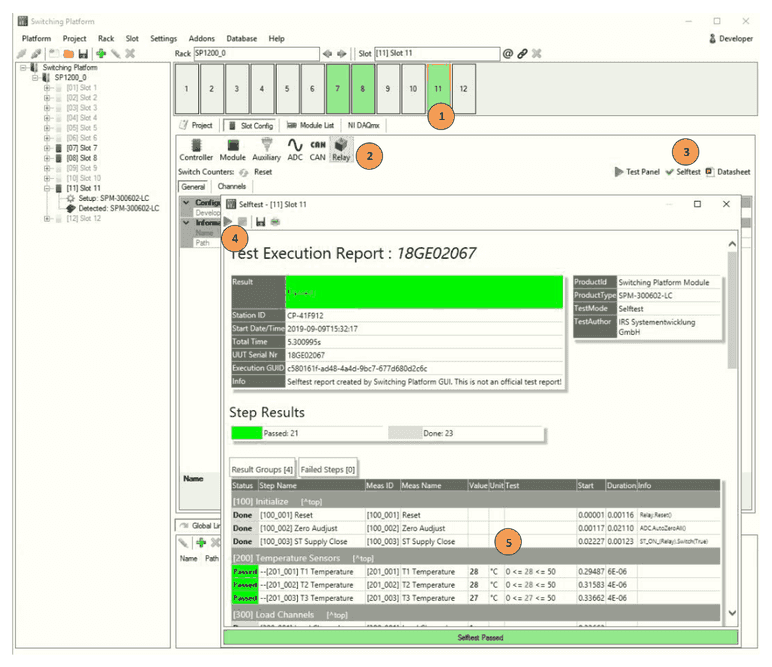Collapse the Config property group chevron
Image resolution: width=772 pixels, height=667 pixels.
tap(186, 202)
